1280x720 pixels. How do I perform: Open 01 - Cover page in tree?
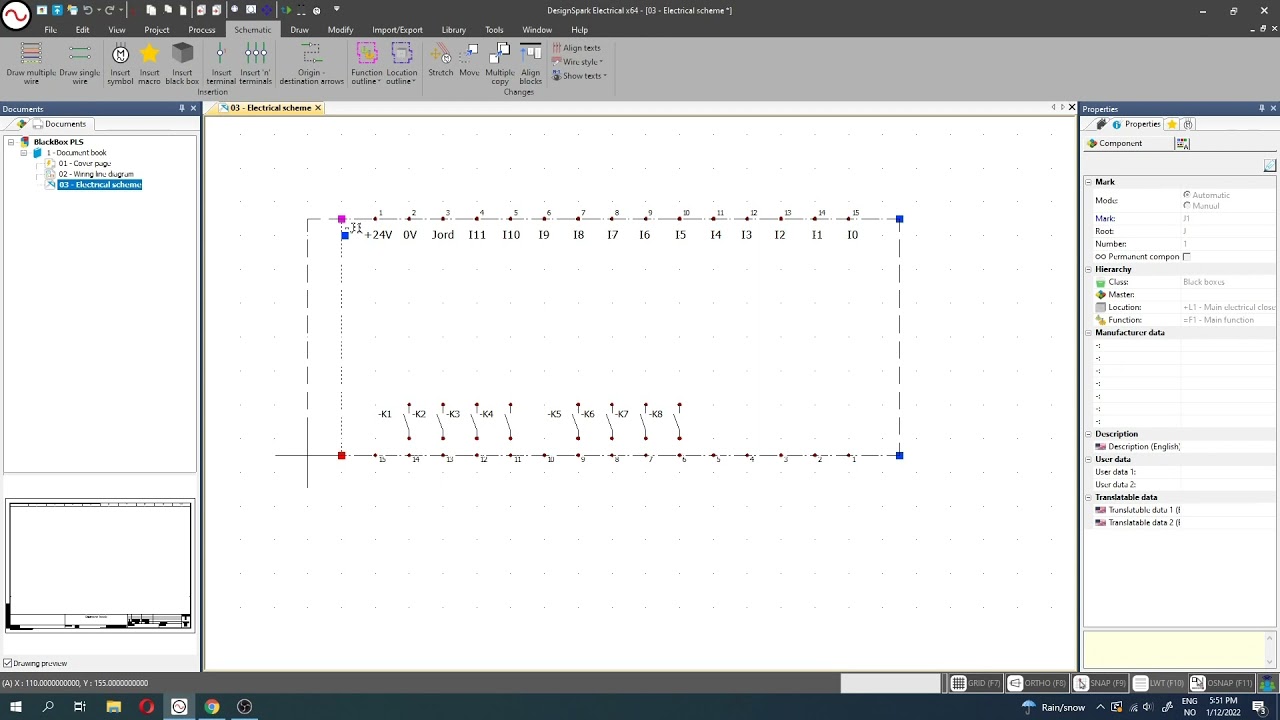(84, 163)
